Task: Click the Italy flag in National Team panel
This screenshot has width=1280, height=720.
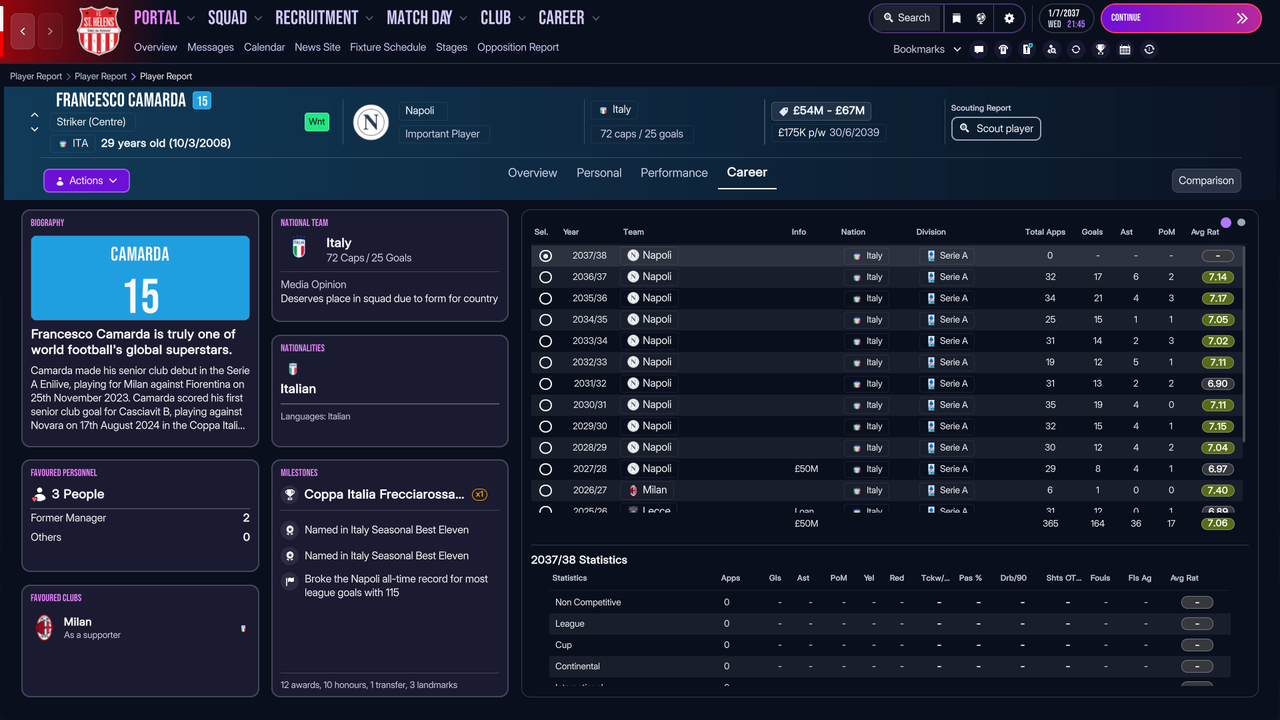Action: coord(298,249)
